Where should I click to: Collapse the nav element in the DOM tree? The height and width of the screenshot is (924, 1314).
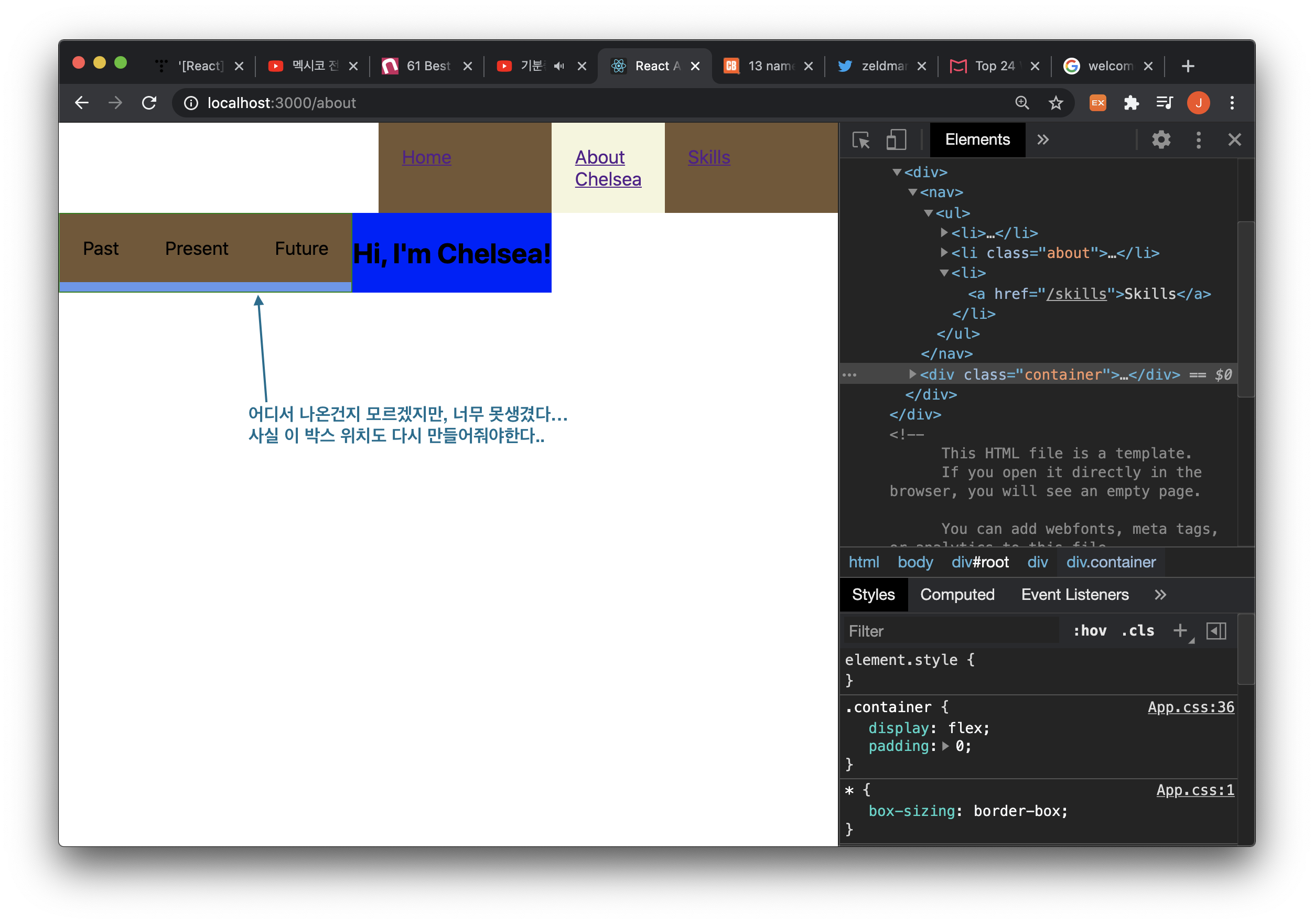click(x=913, y=192)
